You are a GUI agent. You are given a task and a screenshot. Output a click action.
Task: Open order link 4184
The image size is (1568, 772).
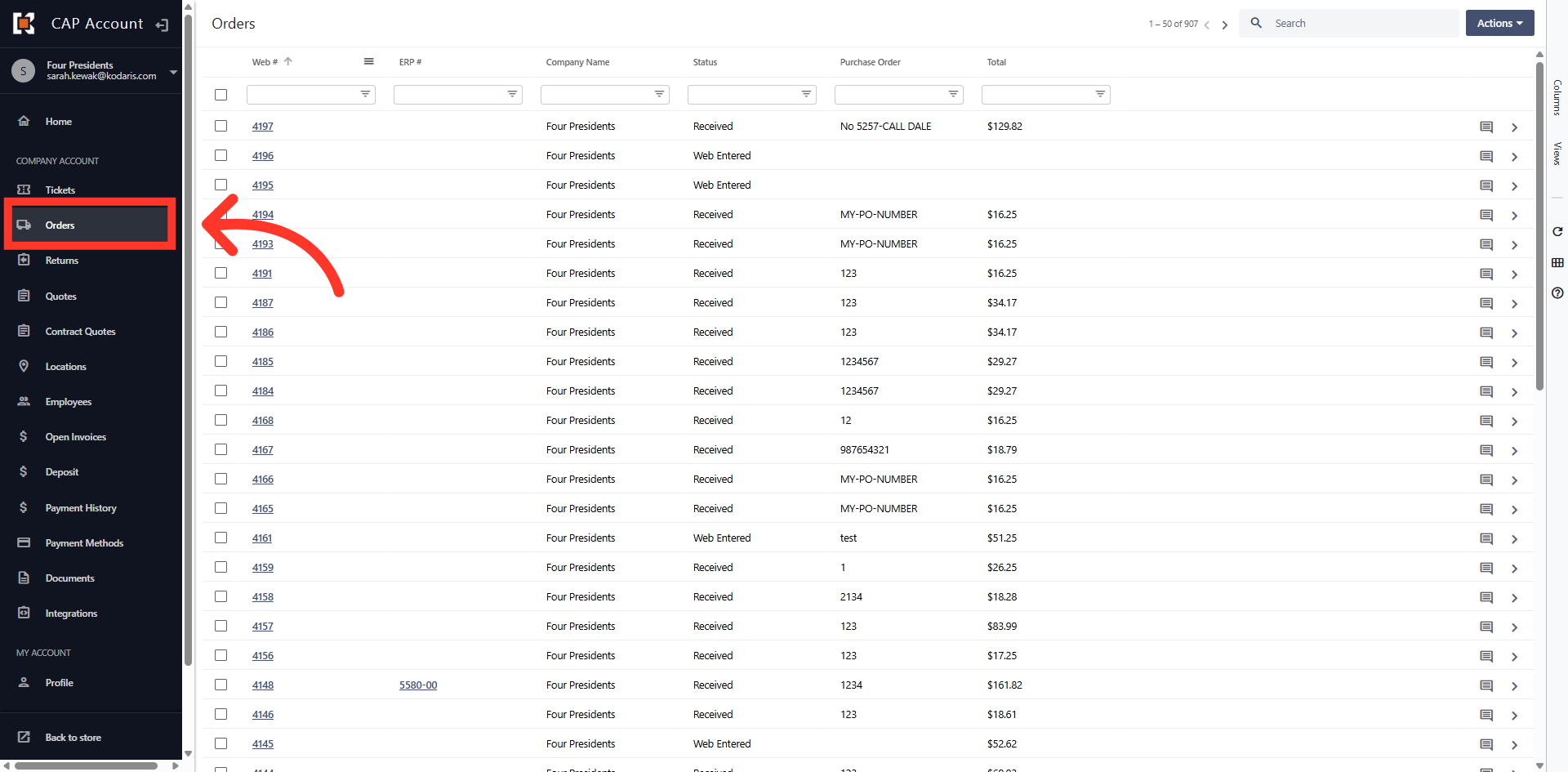[263, 390]
